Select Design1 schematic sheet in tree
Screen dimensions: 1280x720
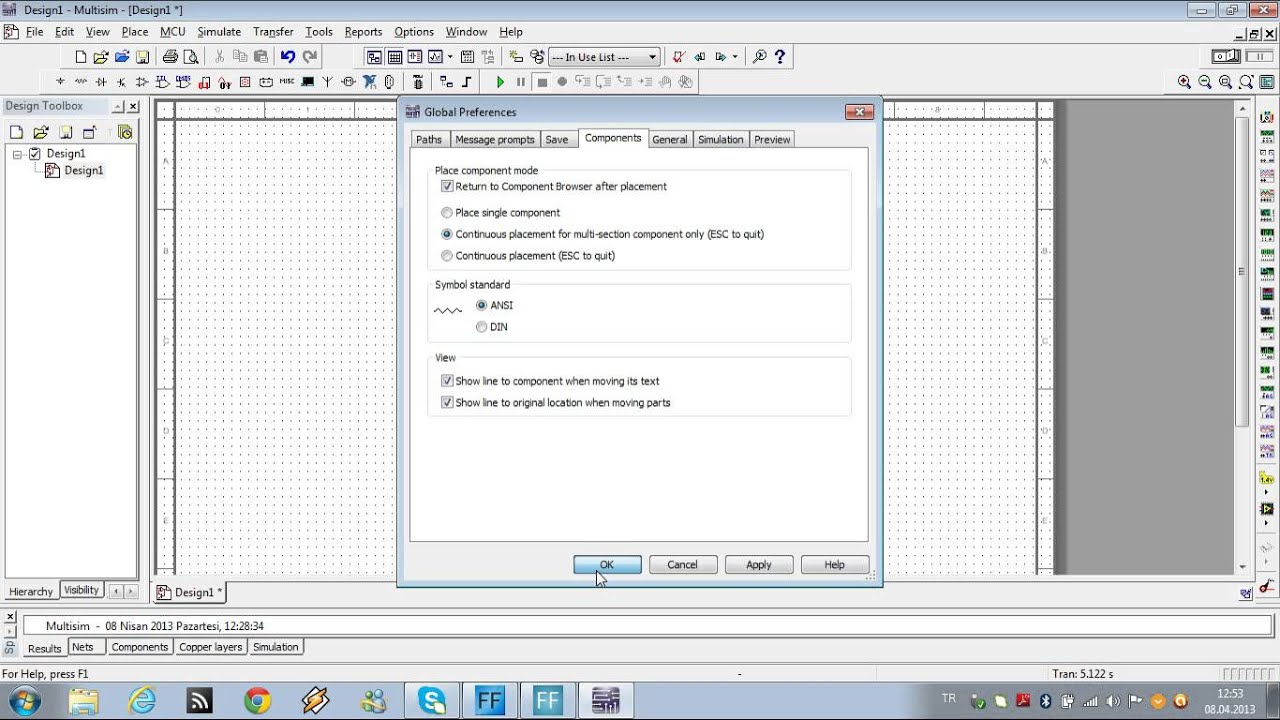click(84, 171)
